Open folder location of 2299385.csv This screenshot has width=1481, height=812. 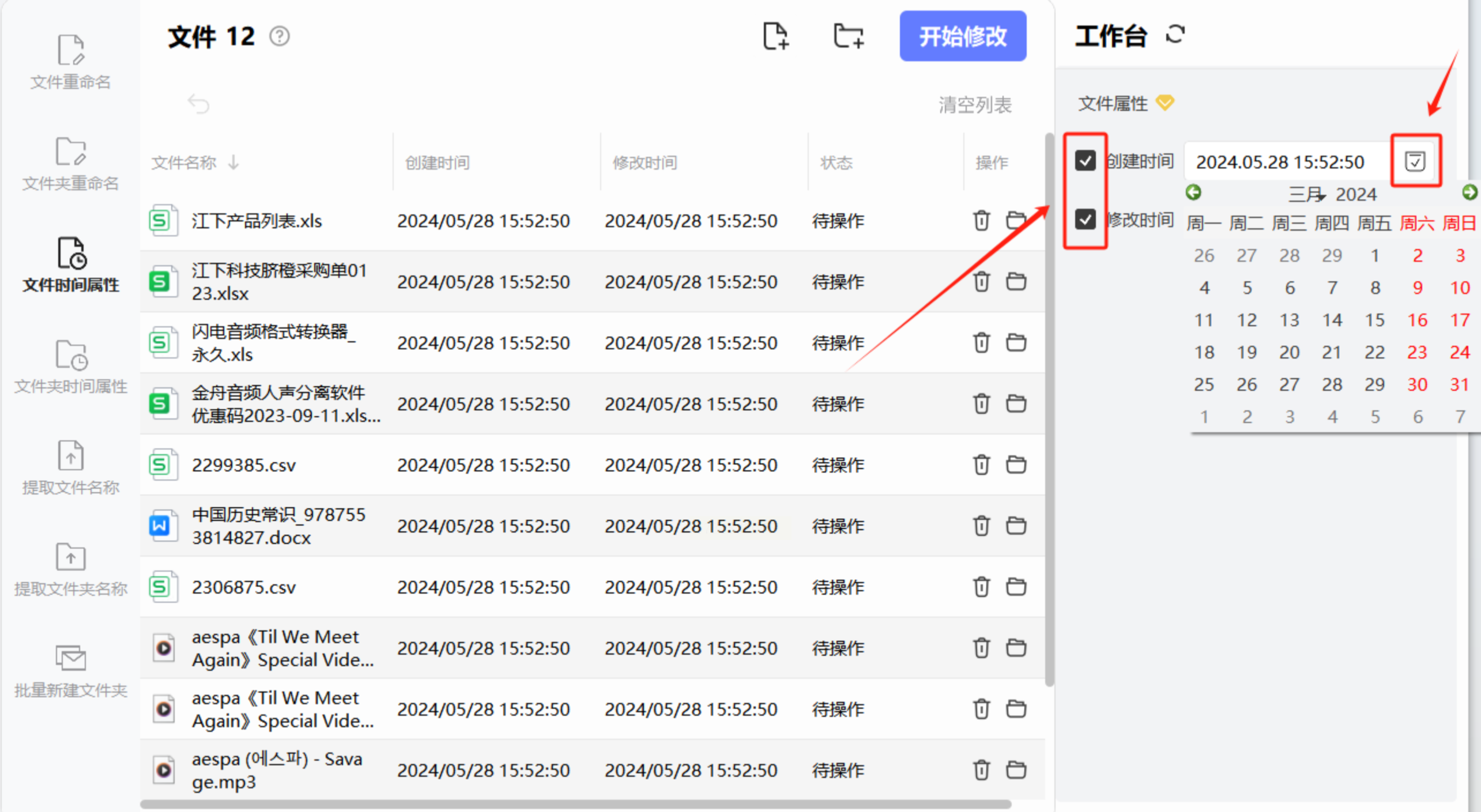click(x=1016, y=464)
